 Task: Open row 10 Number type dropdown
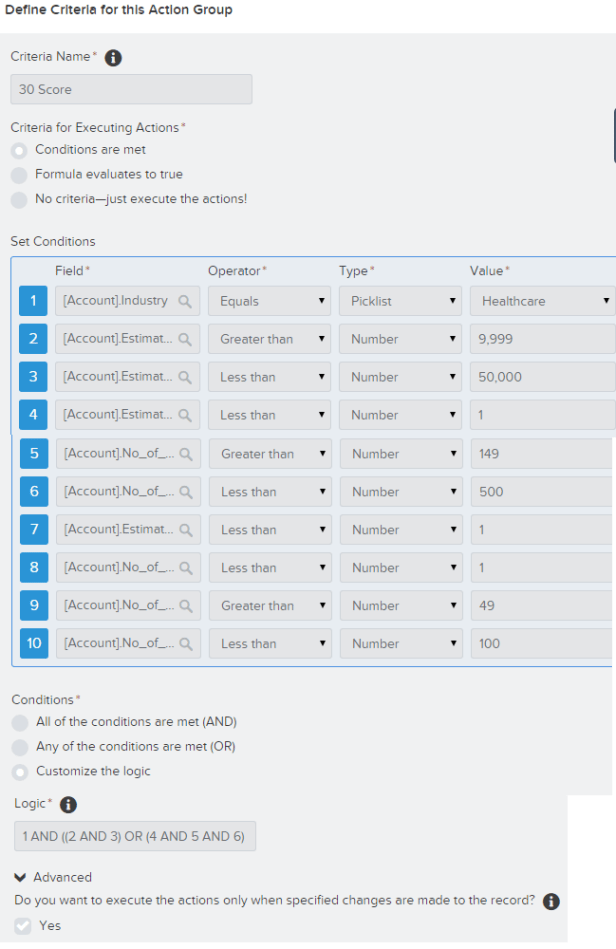coord(401,643)
